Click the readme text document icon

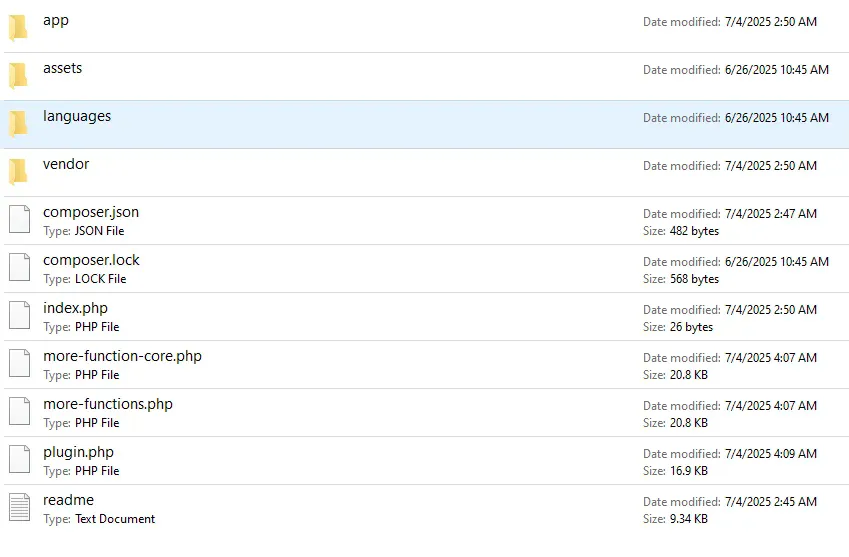[x=19, y=508]
